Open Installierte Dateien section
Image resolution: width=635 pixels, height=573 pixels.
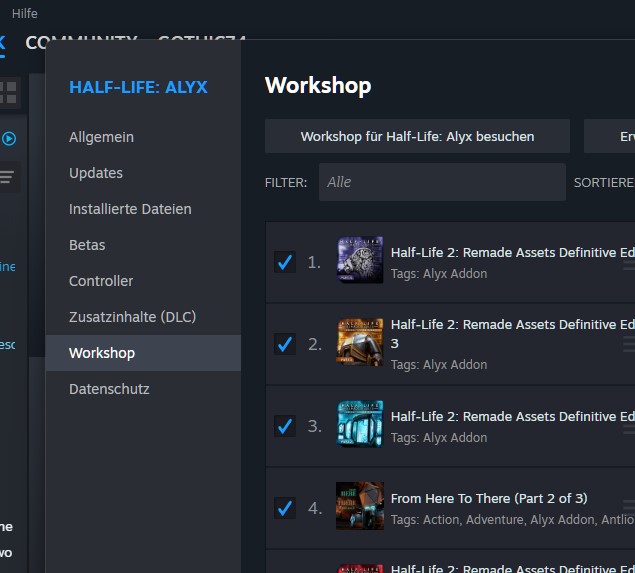[130, 209]
